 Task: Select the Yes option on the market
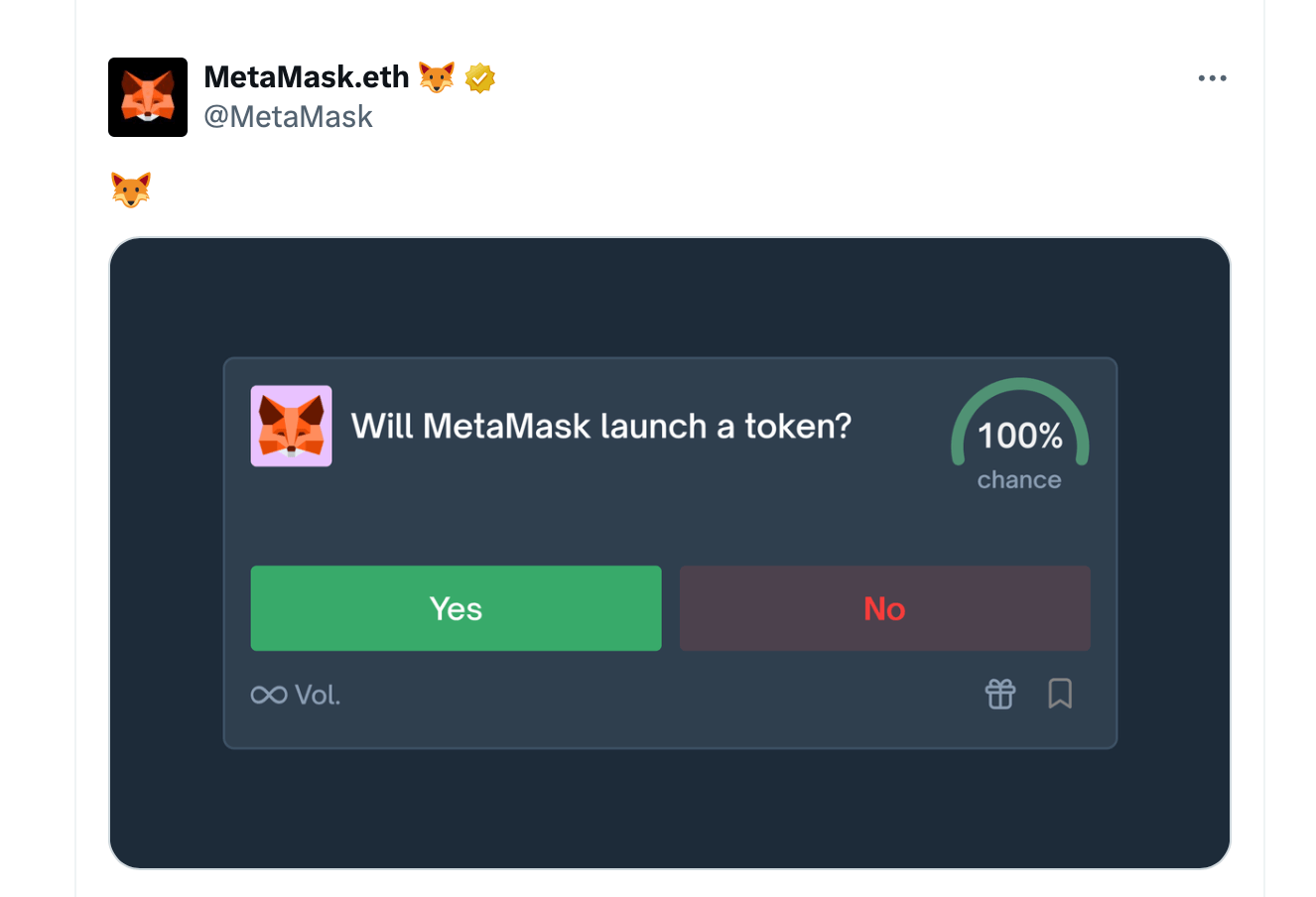click(456, 608)
